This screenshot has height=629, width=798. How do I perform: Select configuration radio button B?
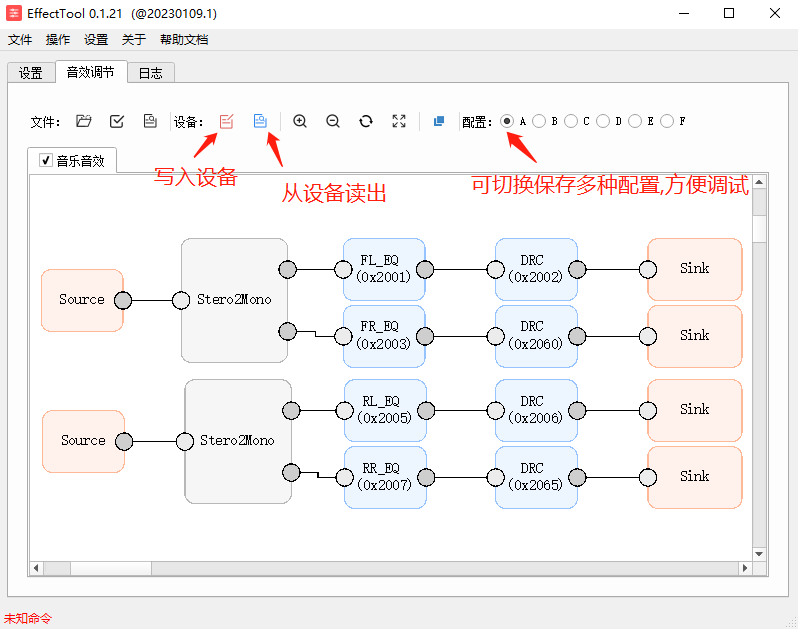[539, 121]
